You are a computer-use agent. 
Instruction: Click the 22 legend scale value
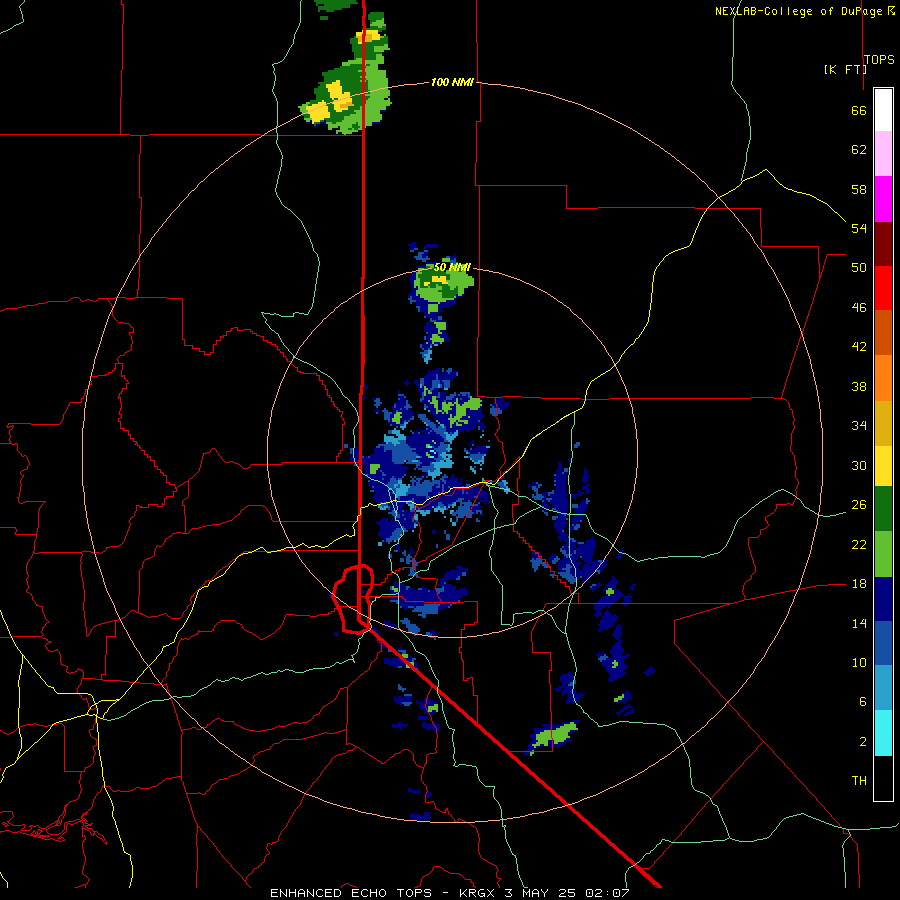pyautogui.click(x=859, y=544)
